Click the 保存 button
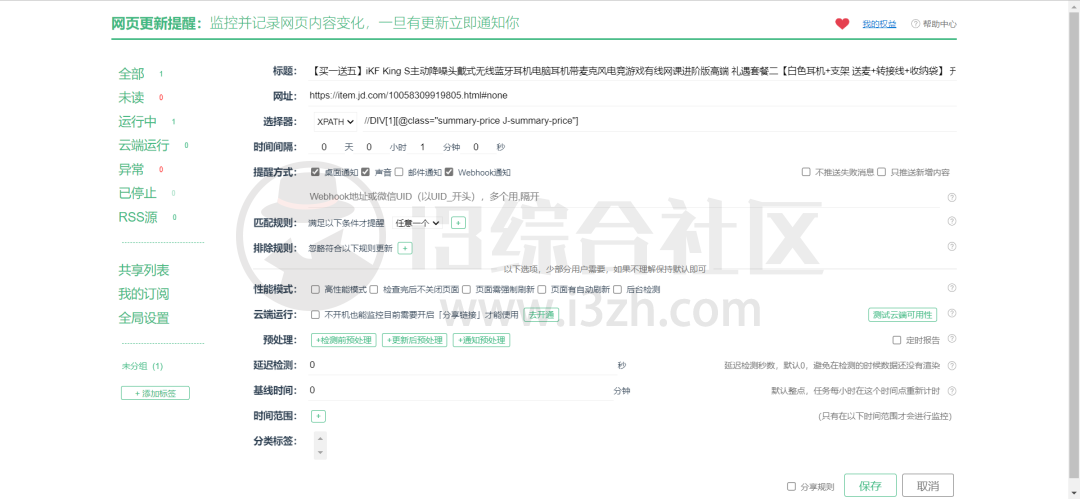The image size is (1080, 499). click(870, 486)
